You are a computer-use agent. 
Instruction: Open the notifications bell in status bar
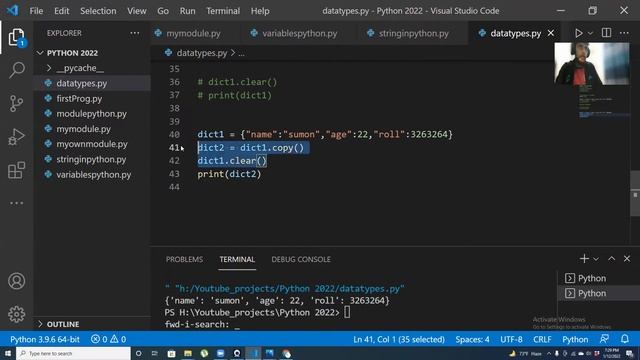click(x=625, y=339)
